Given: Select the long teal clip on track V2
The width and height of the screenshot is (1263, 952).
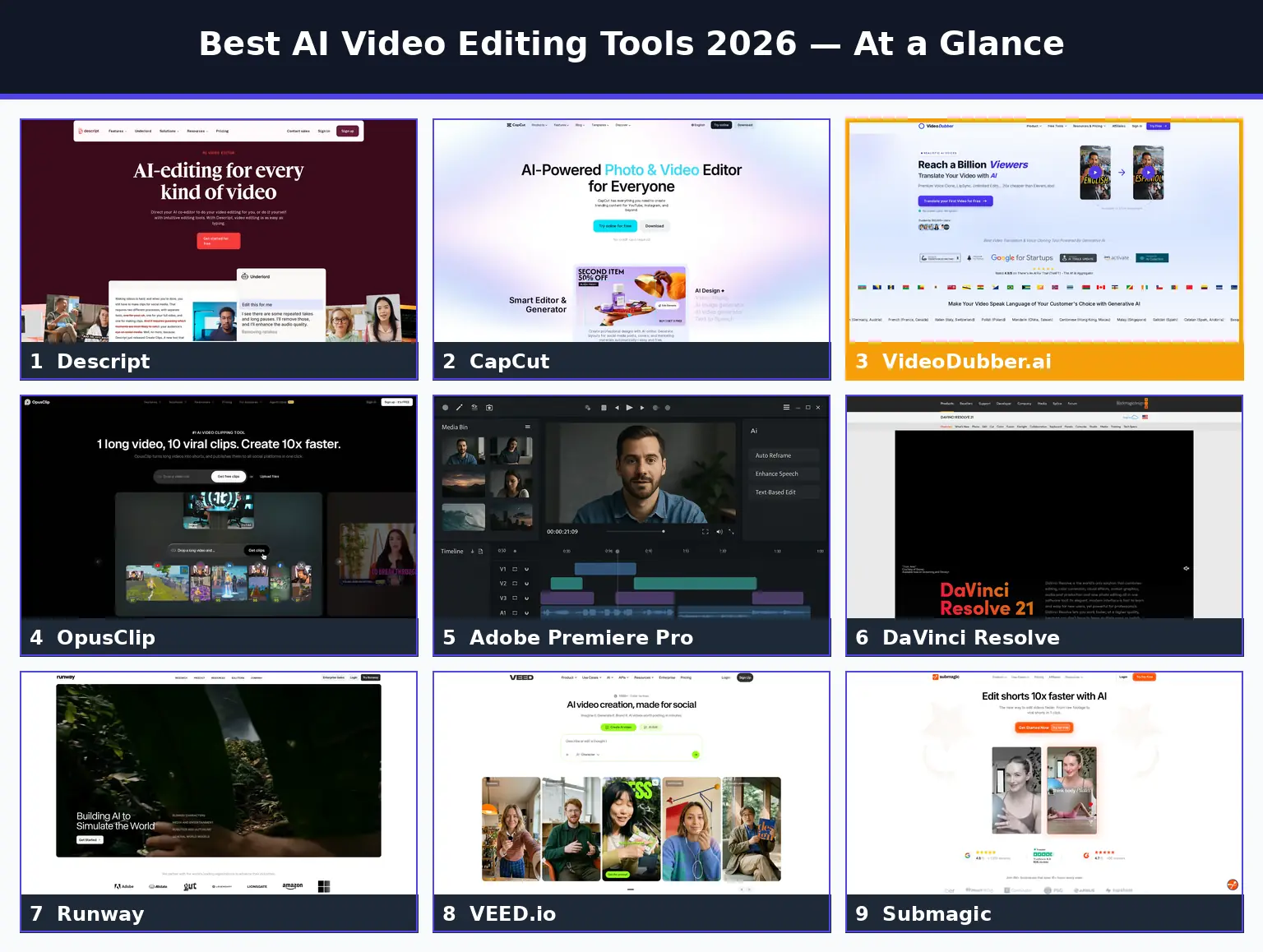Looking at the screenshot, I should click(696, 584).
